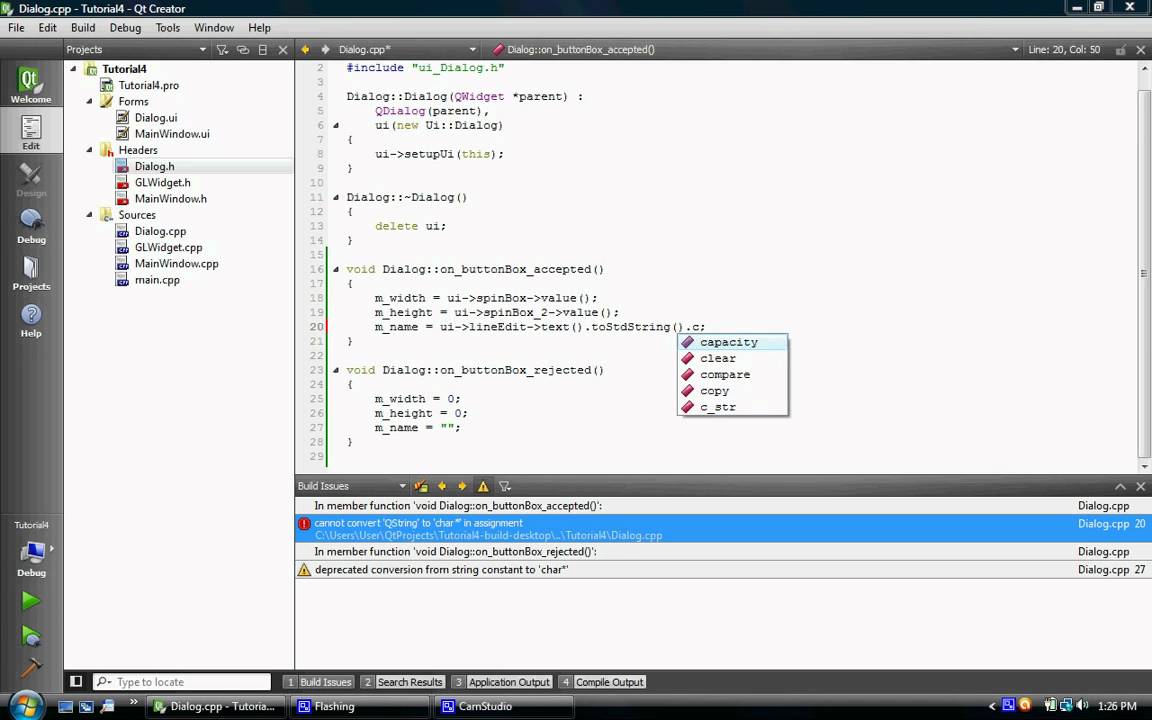Toggle warnings display in Build Issues
Screen dimensions: 1152x720
pyautogui.click(x=483, y=486)
